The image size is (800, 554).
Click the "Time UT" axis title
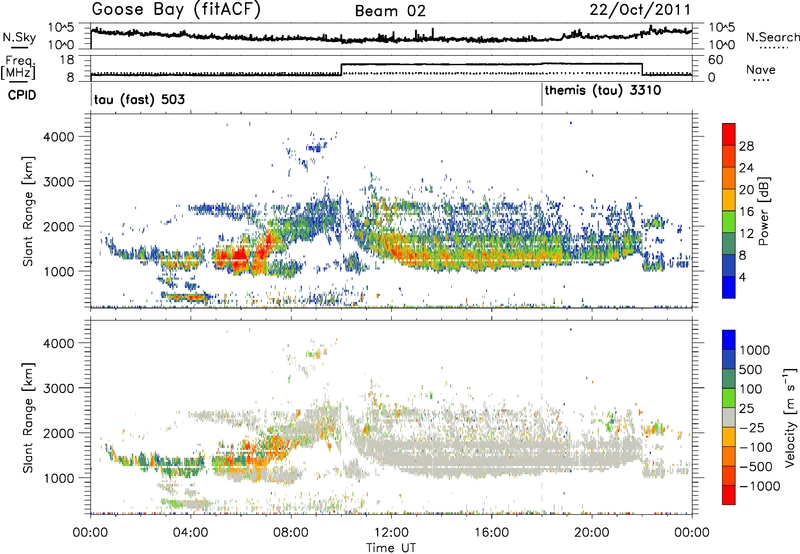391,547
